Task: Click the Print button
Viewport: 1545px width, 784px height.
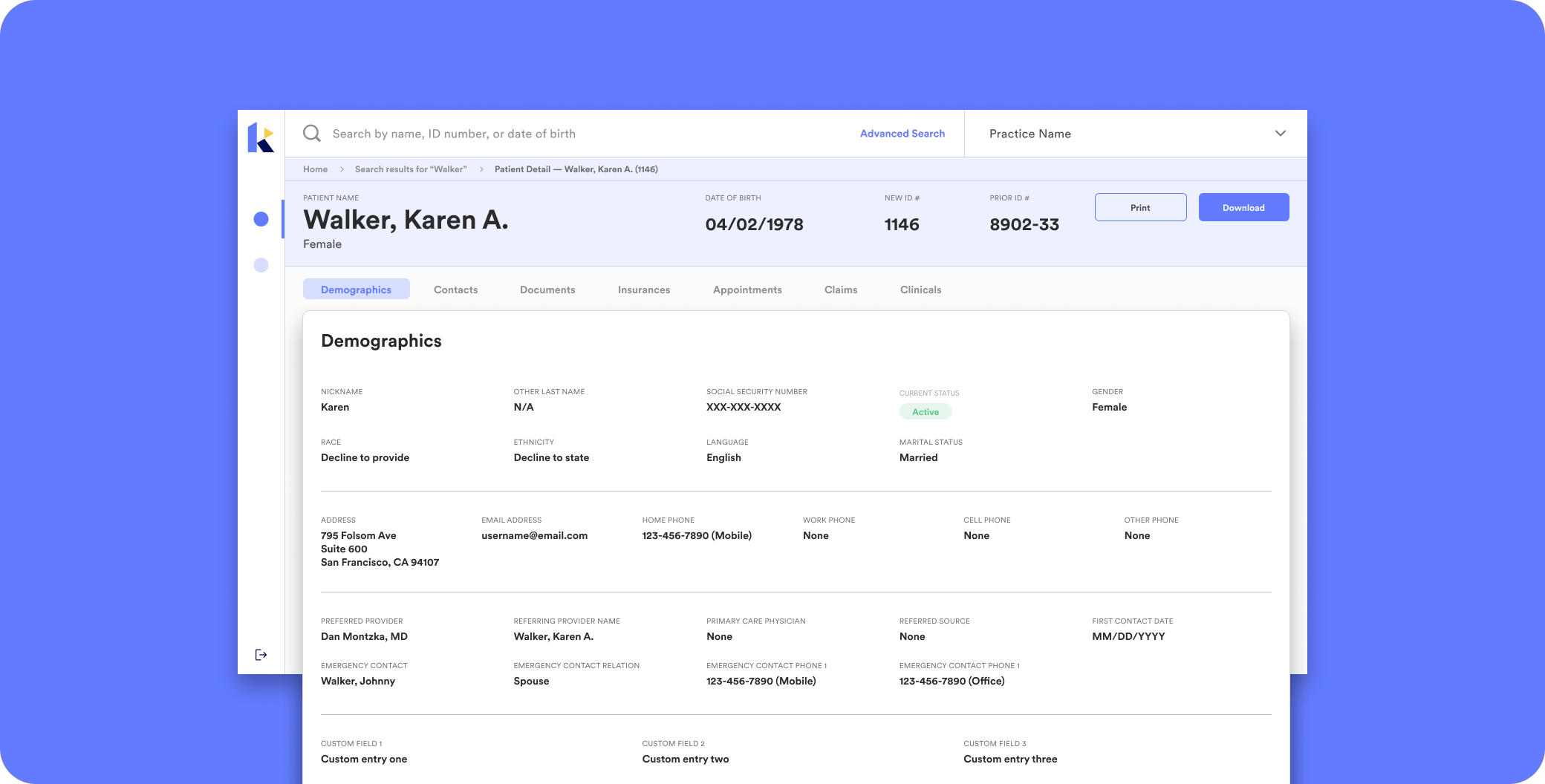Action: (x=1140, y=207)
